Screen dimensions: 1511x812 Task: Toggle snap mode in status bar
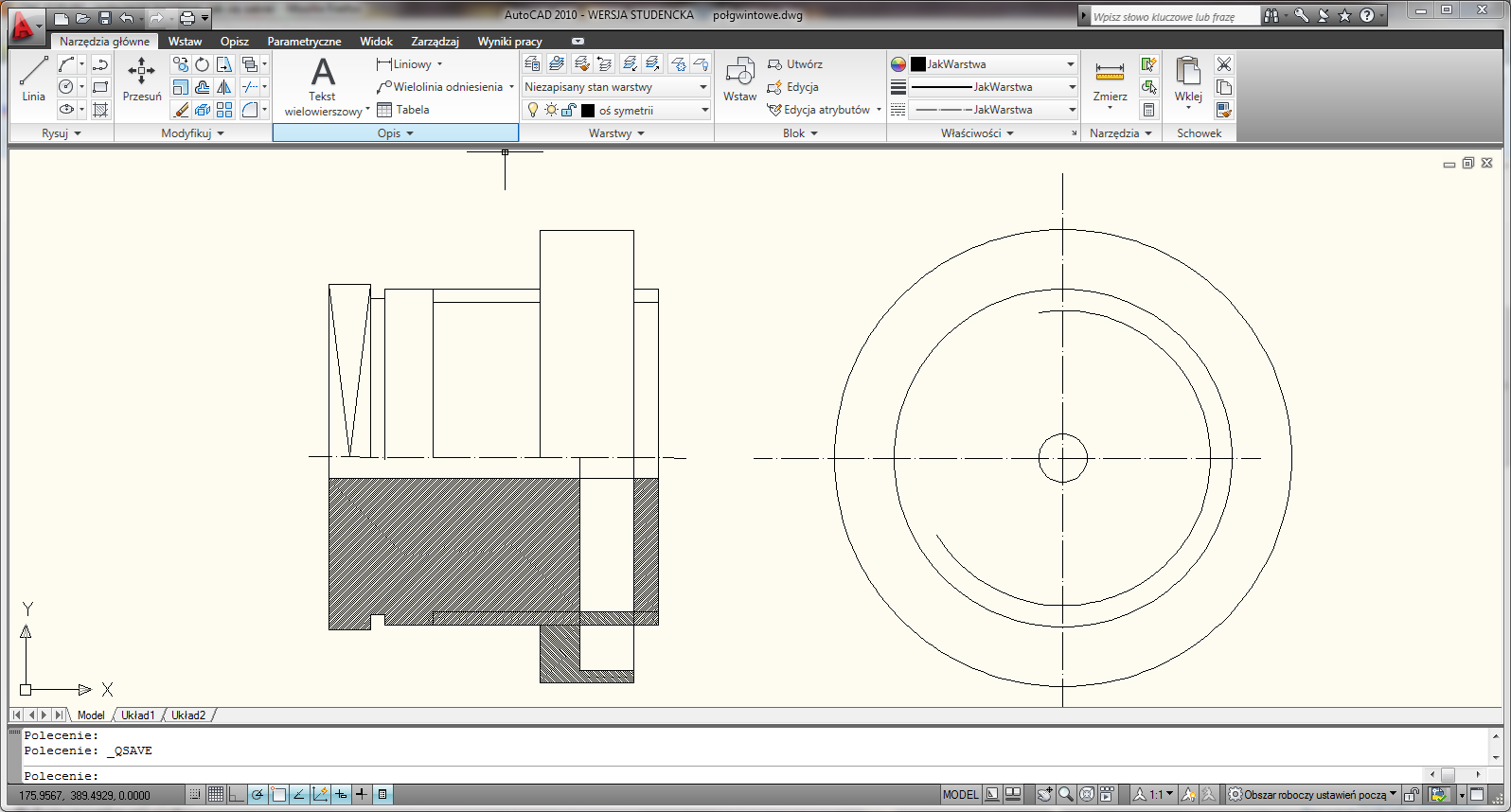pos(194,795)
